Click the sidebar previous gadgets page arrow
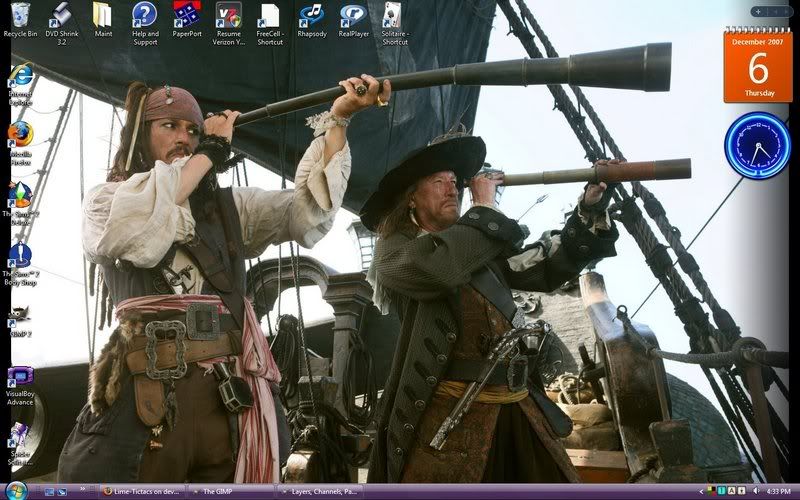800x500 pixels. [774, 11]
